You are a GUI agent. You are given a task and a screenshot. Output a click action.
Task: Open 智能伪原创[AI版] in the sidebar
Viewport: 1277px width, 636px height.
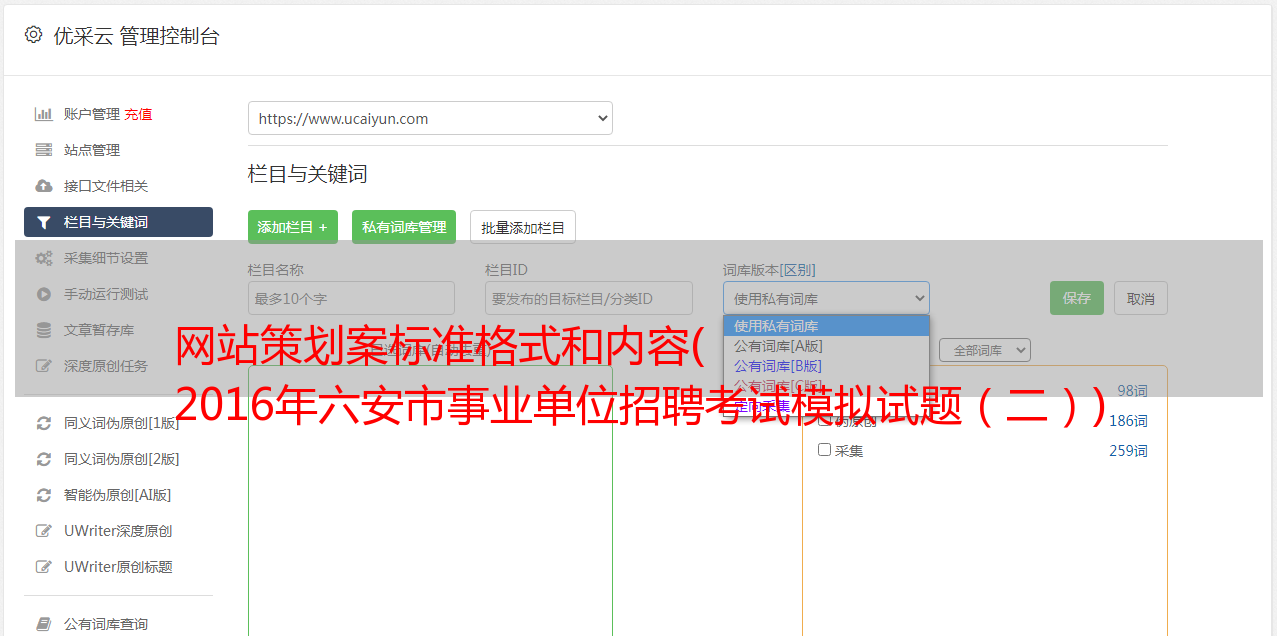point(118,495)
